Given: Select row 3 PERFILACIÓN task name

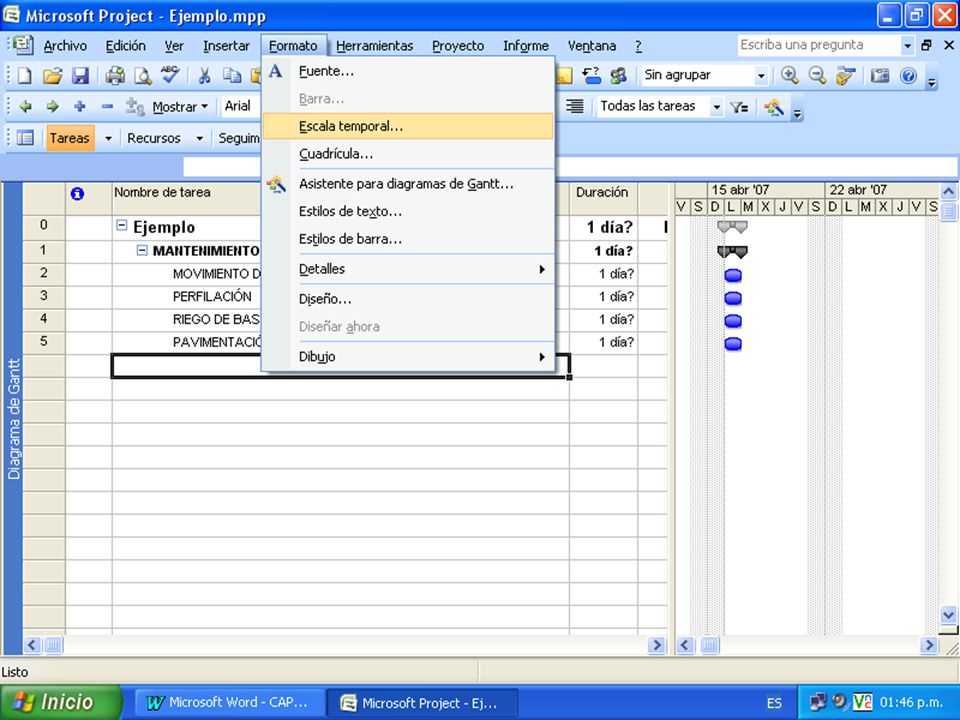Looking at the screenshot, I should [212, 297].
